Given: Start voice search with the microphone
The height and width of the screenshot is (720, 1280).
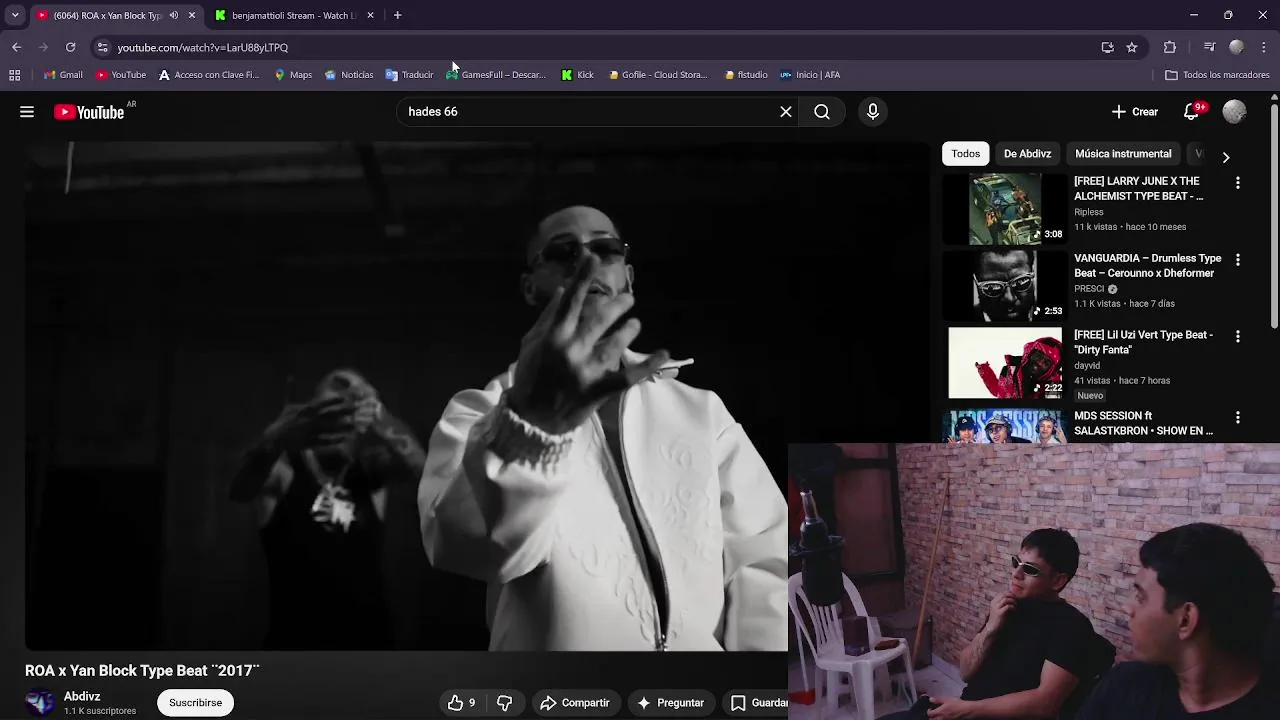Looking at the screenshot, I should 873,112.
